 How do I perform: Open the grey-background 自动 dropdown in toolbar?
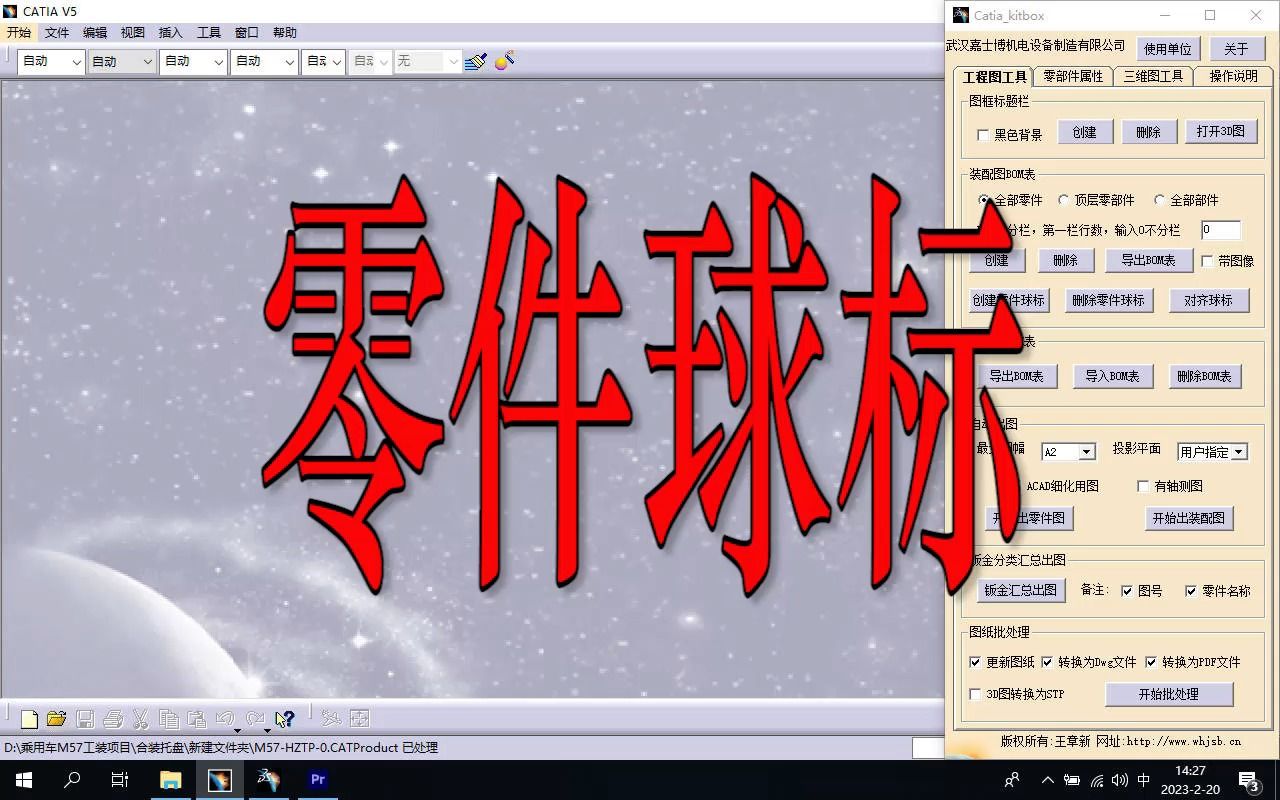point(122,61)
